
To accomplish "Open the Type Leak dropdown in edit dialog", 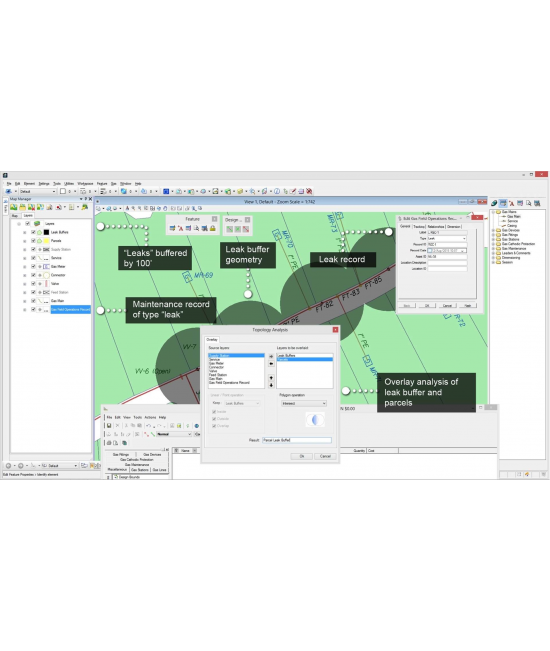I will [464, 238].
